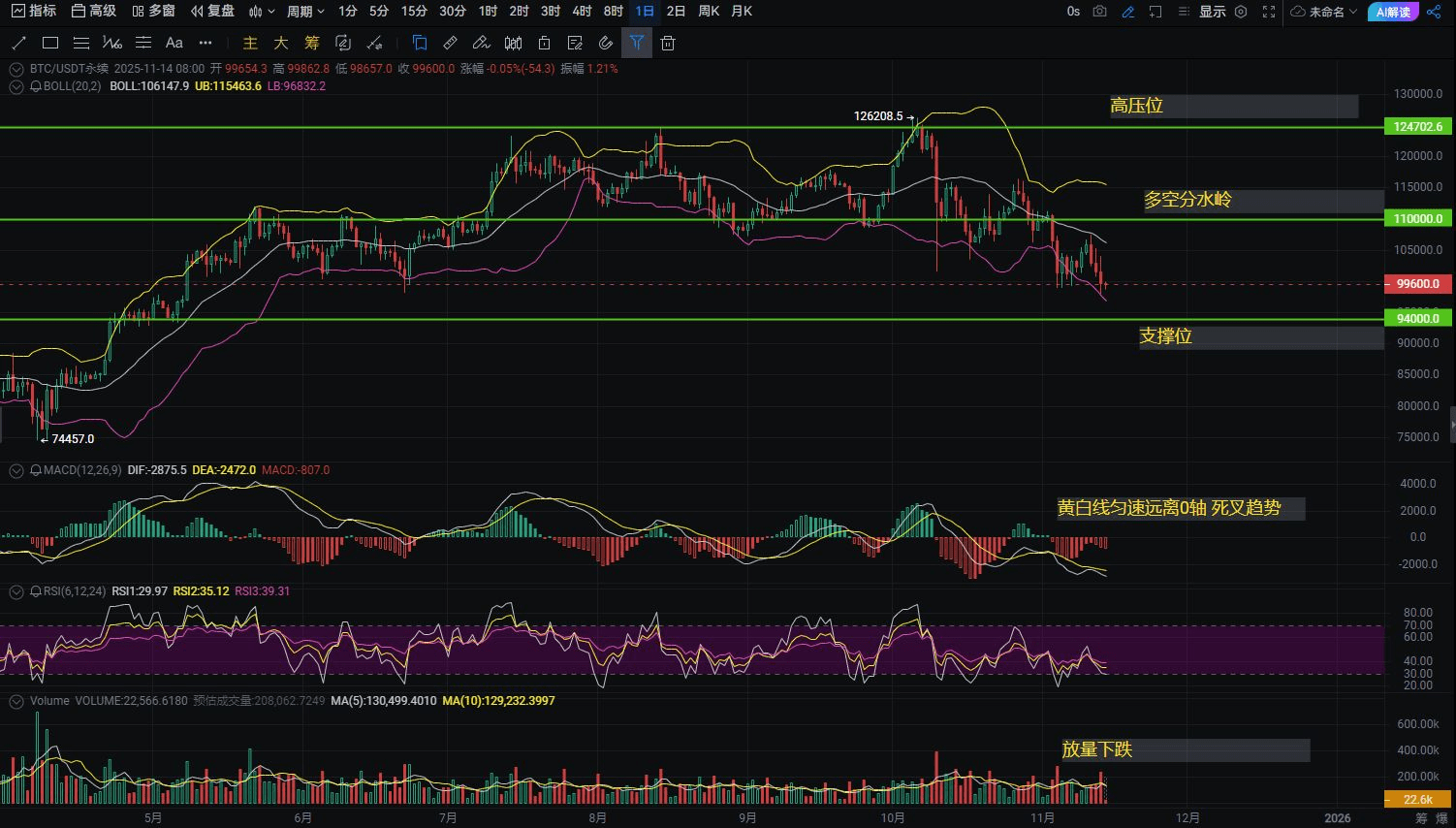Pick the Aa text annotation tool
1456x828 pixels.
174,43
